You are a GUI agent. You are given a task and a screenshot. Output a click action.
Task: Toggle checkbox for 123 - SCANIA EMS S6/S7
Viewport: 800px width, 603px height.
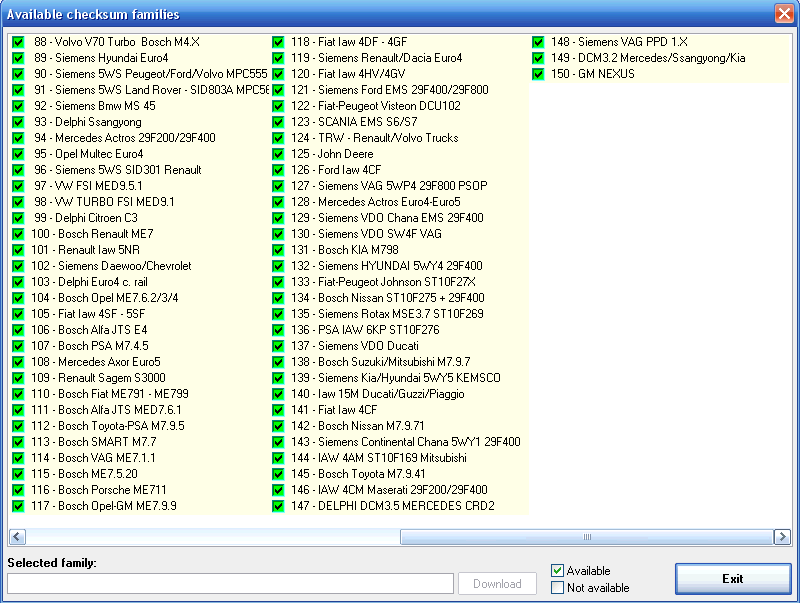278,122
